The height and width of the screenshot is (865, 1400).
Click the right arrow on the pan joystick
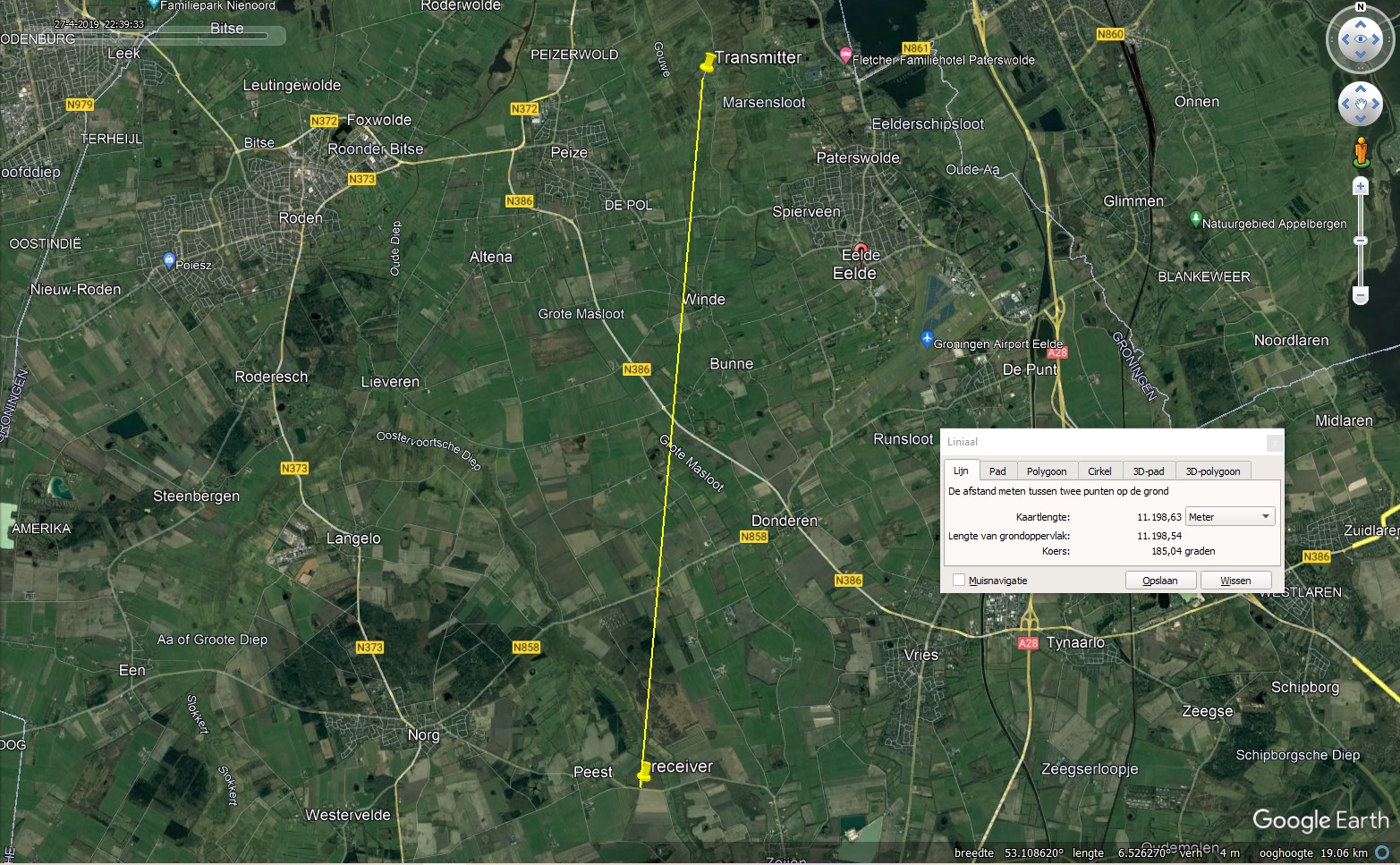pyautogui.click(x=1378, y=106)
